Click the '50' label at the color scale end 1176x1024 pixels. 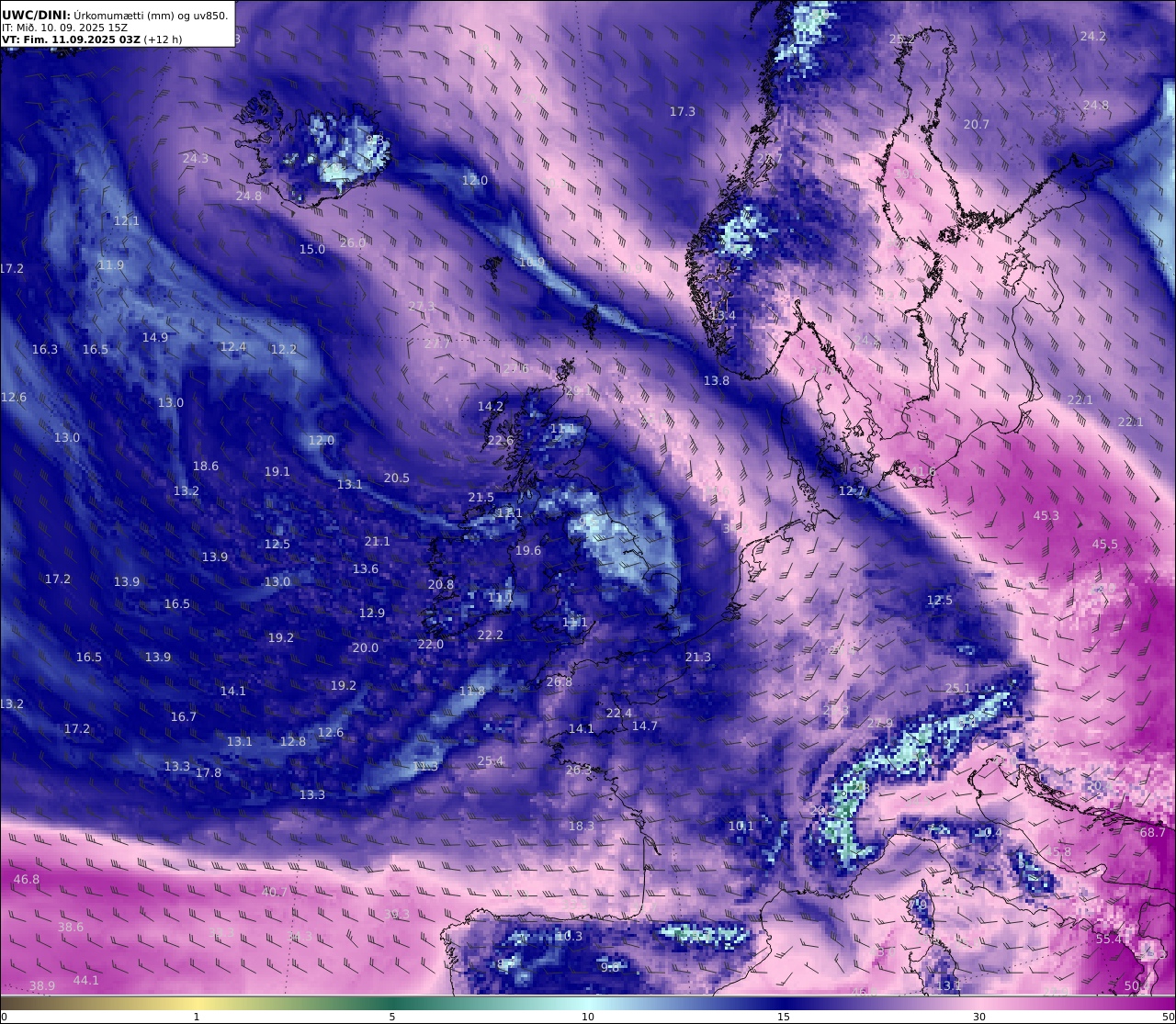tap(1167, 1017)
